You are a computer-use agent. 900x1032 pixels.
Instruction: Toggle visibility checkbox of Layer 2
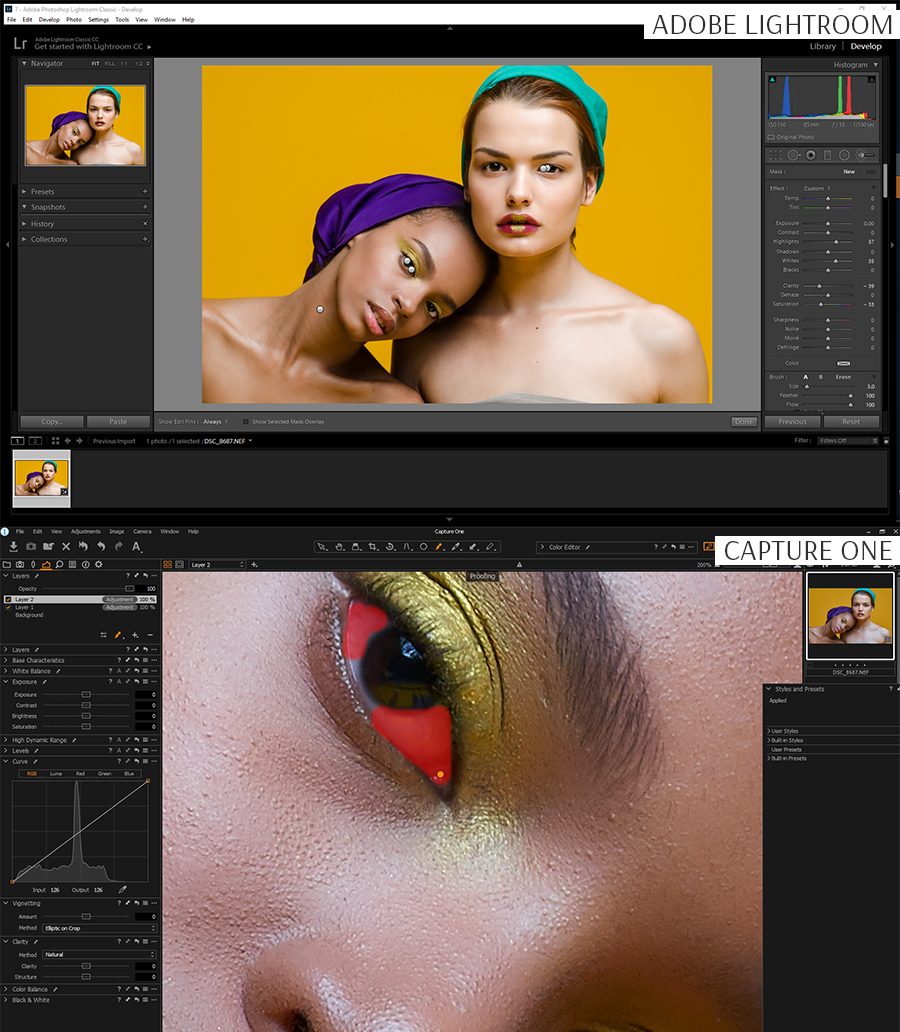[9, 600]
